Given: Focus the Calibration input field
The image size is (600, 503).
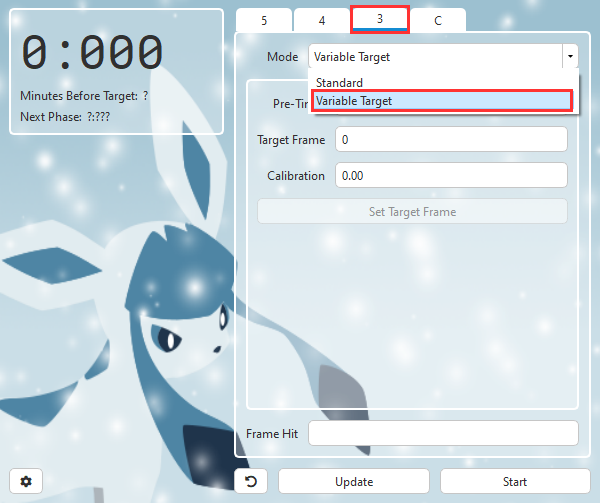Looking at the screenshot, I should coord(451,175).
